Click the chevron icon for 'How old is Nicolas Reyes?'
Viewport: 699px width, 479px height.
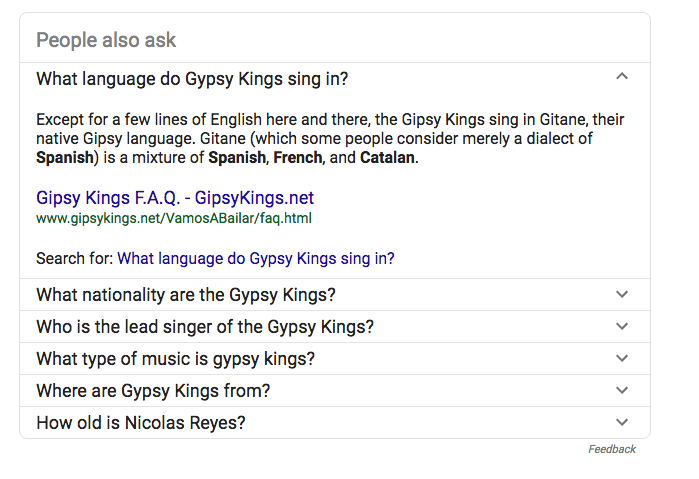[x=622, y=422]
